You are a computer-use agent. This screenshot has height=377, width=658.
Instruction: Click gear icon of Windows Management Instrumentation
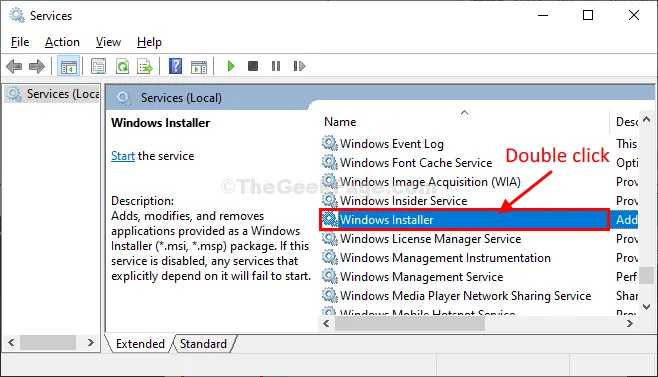330,257
